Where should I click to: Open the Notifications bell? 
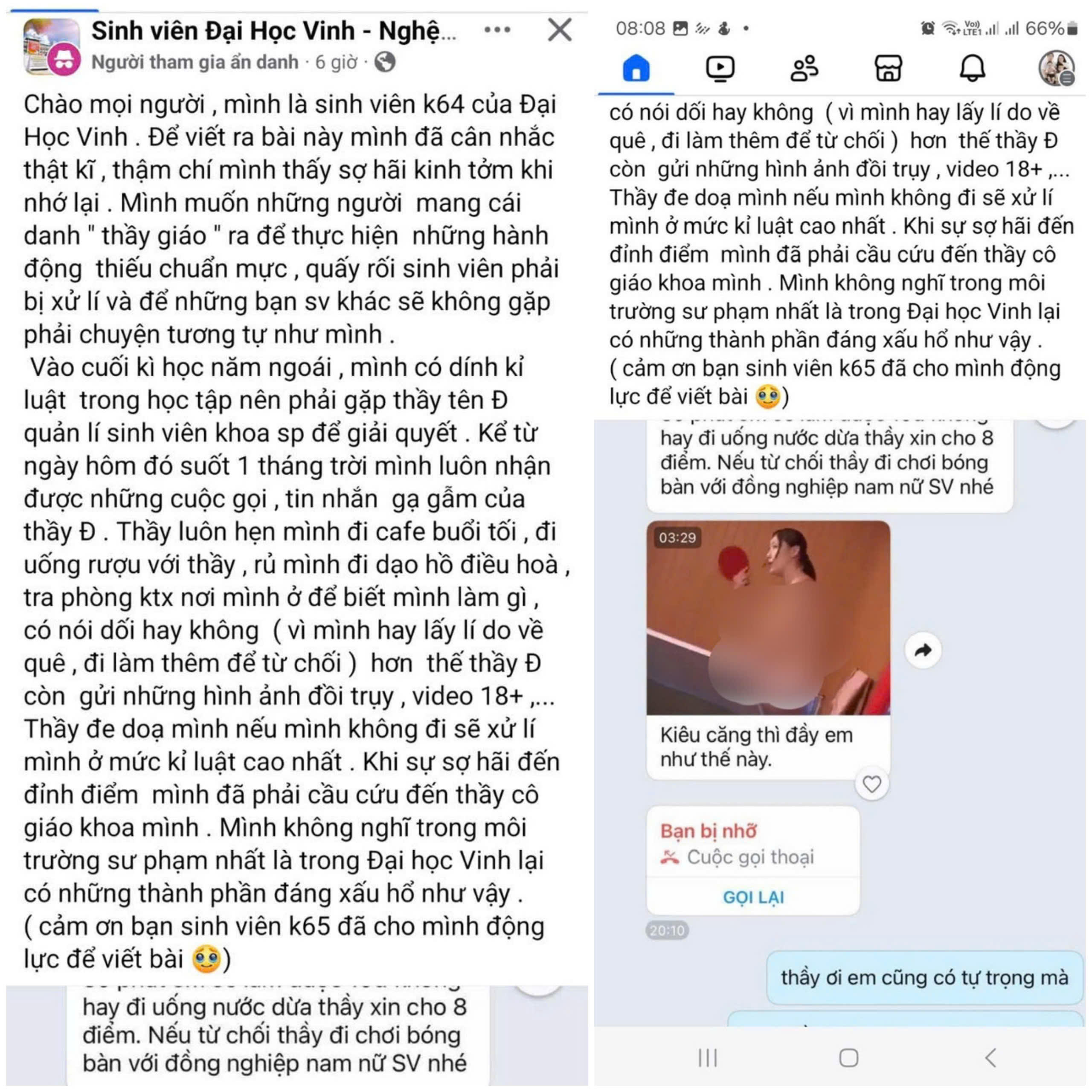(972, 68)
